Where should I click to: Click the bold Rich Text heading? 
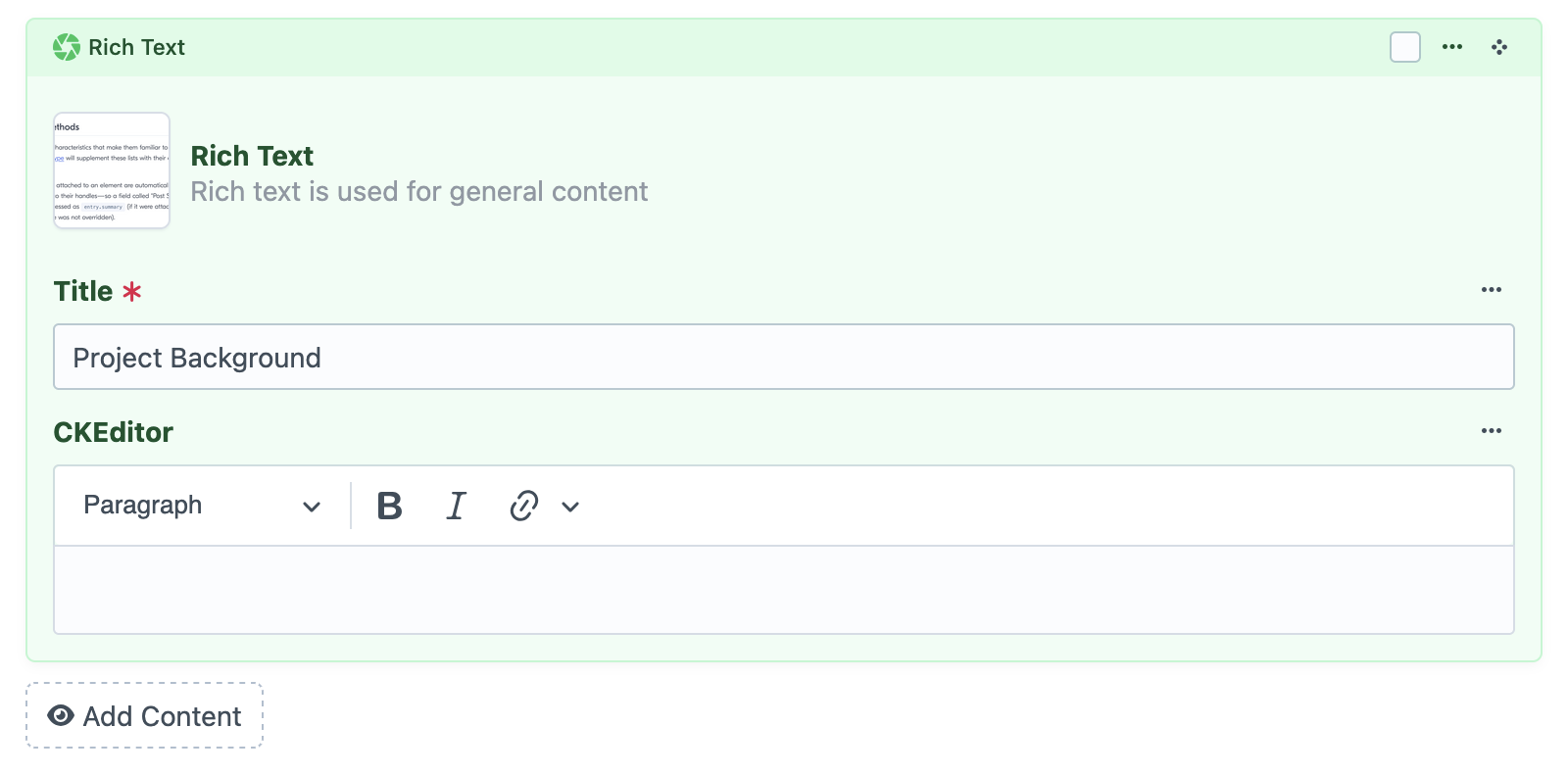pos(252,156)
